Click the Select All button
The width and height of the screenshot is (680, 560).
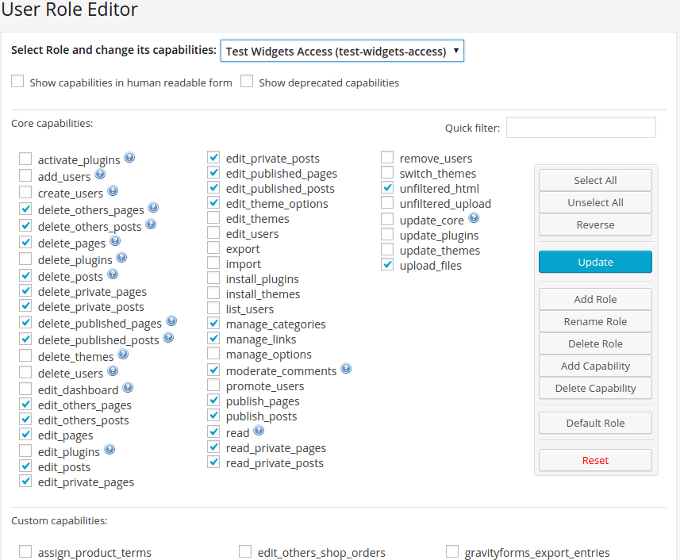[x=595, y=180]
